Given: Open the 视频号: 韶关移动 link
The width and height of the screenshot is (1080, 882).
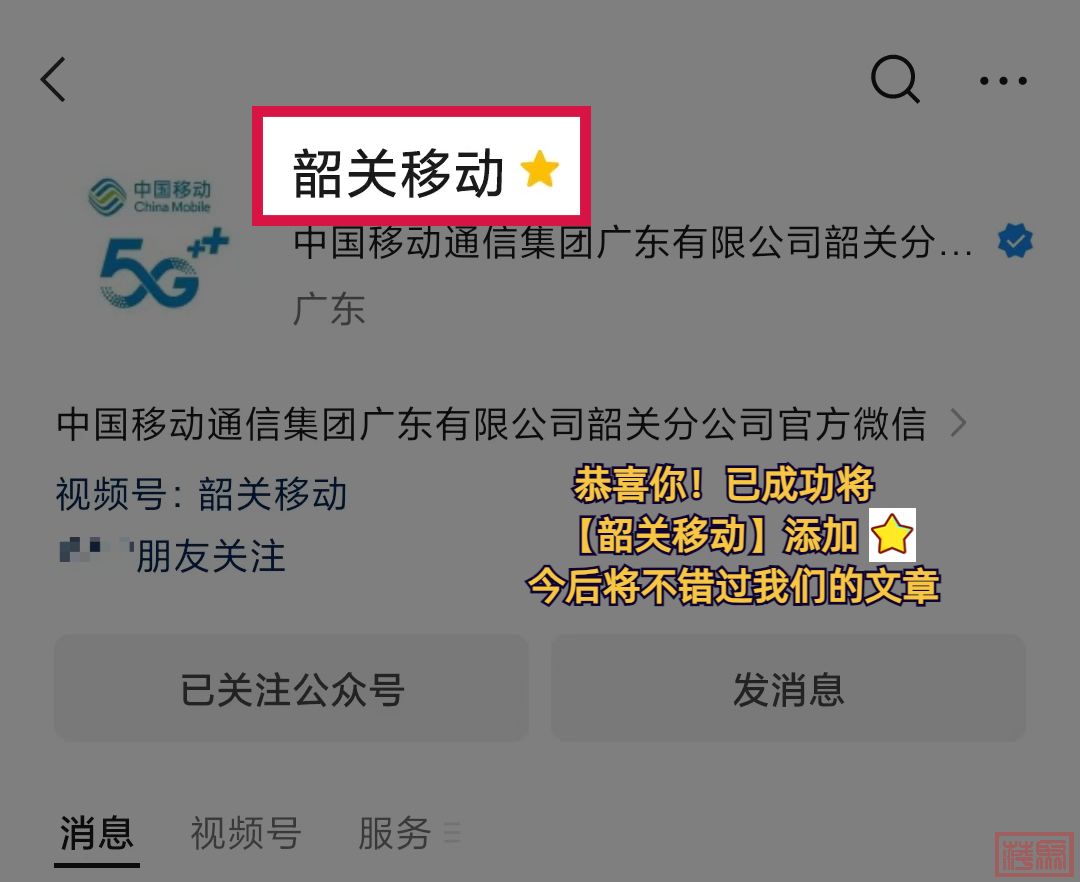Looking at the screenshot, I should (x=201, y=493).
